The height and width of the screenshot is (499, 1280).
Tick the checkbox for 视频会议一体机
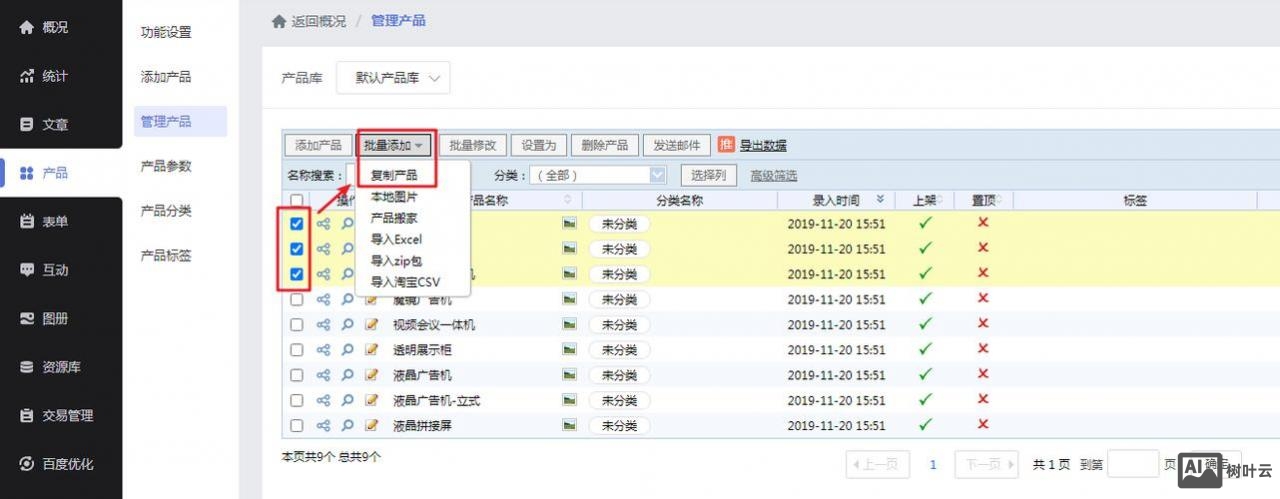296,324
